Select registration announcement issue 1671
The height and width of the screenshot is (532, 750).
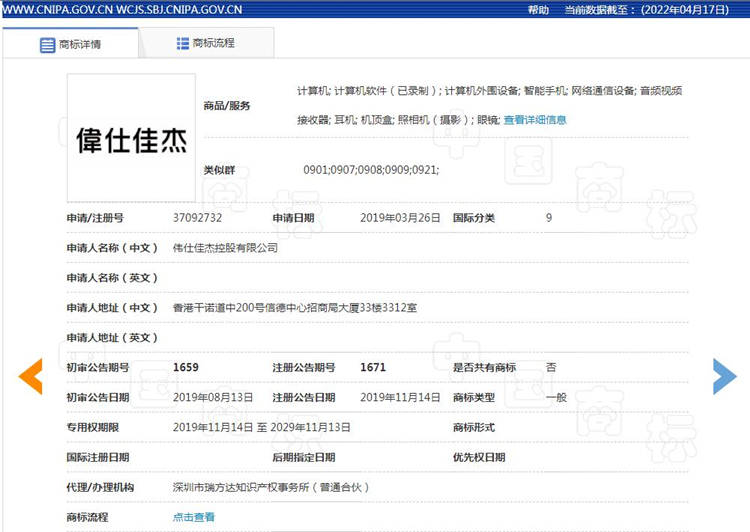(373, 367)
